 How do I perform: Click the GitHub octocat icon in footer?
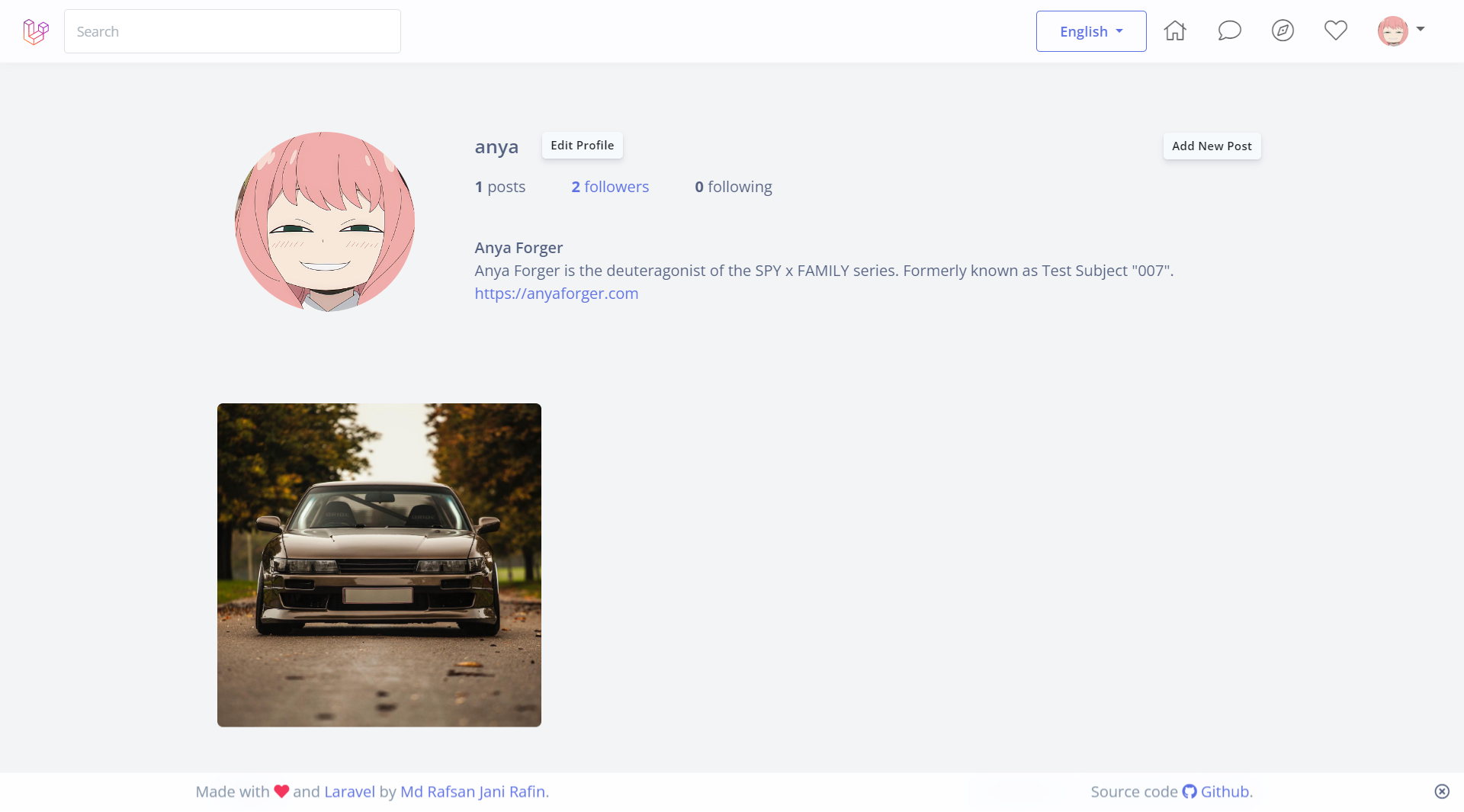[x=1189, y=791]
